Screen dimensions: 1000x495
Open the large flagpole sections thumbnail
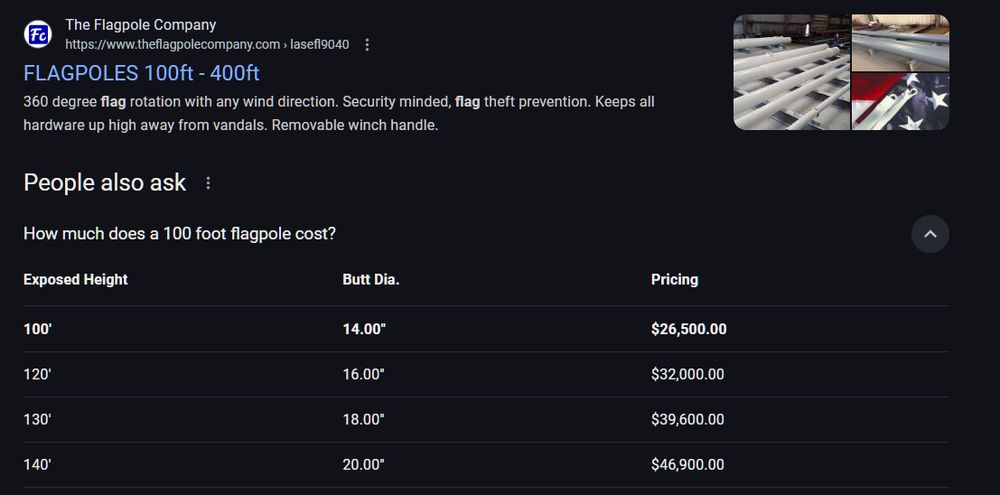(x=791, y=72)
